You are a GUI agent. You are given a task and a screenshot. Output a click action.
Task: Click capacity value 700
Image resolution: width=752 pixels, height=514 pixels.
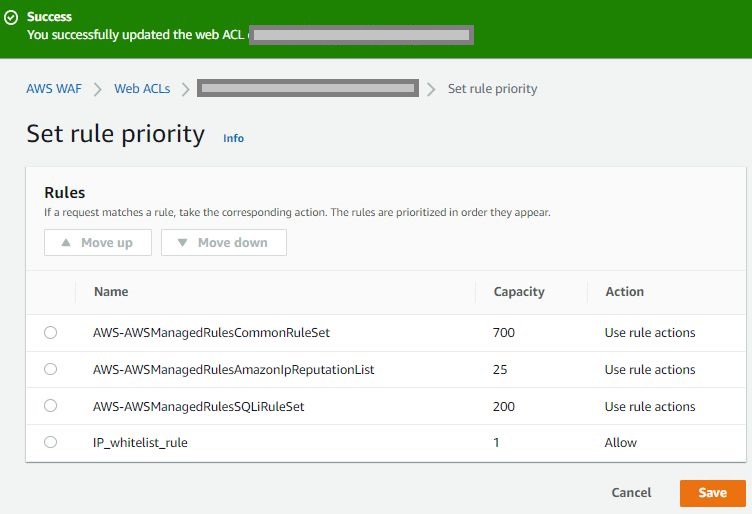pos(504,333)
